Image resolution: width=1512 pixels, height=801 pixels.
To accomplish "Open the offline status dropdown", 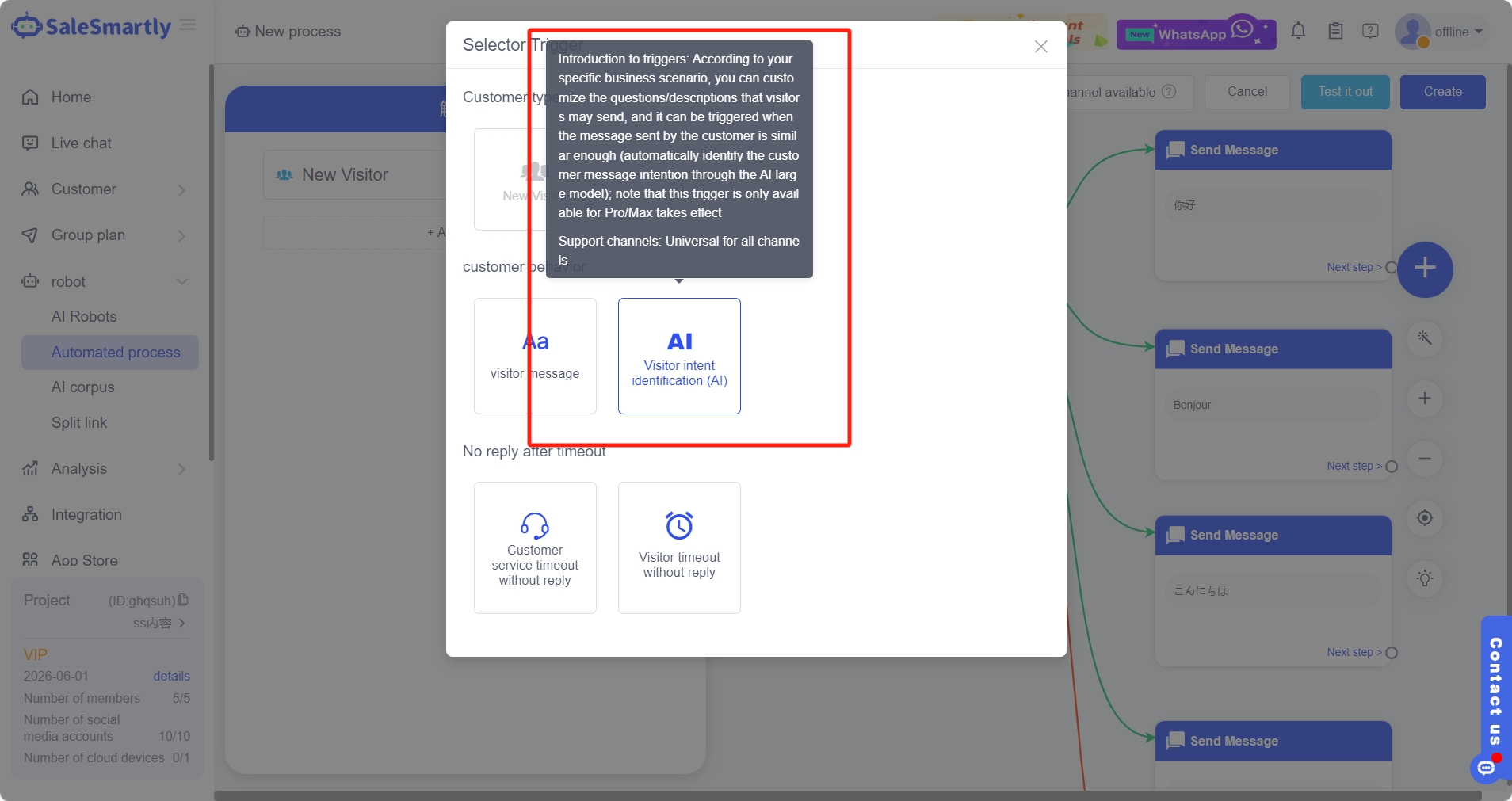I will click(x=1452, y=32).
